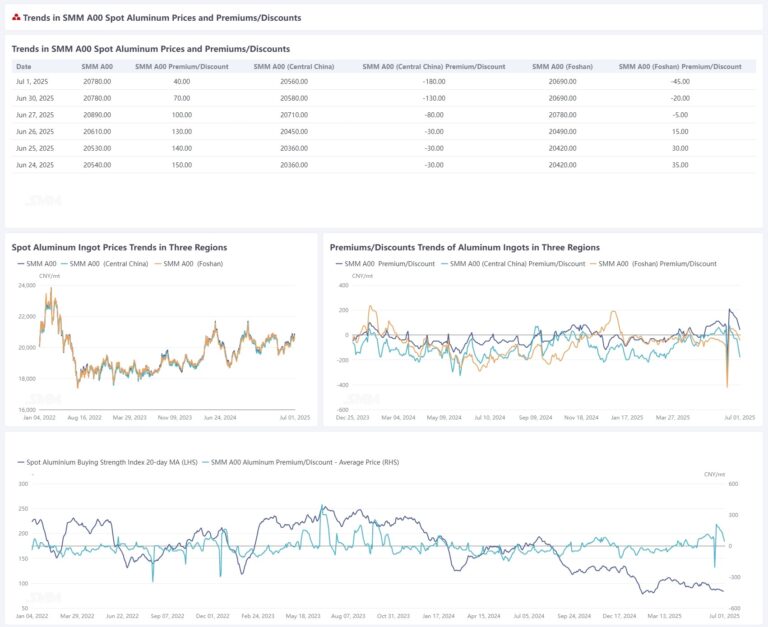Click the Jul 10, 2024 axis label
768x627 pixels.
coord(489,418)
